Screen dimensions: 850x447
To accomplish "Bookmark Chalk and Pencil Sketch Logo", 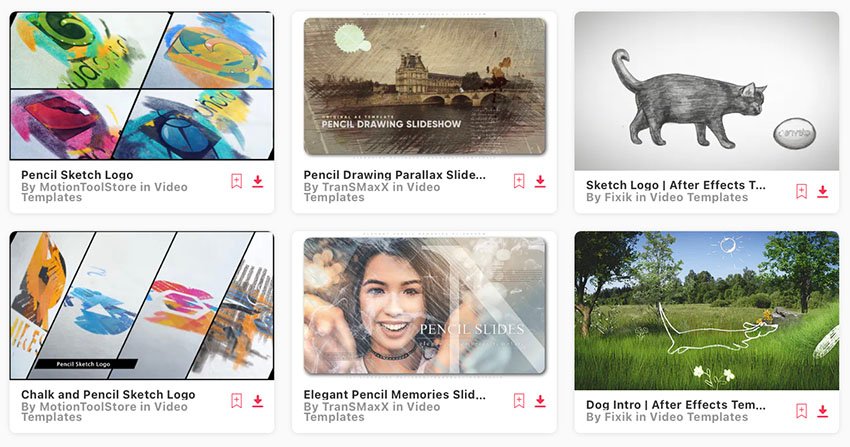I will pos(236,401).
